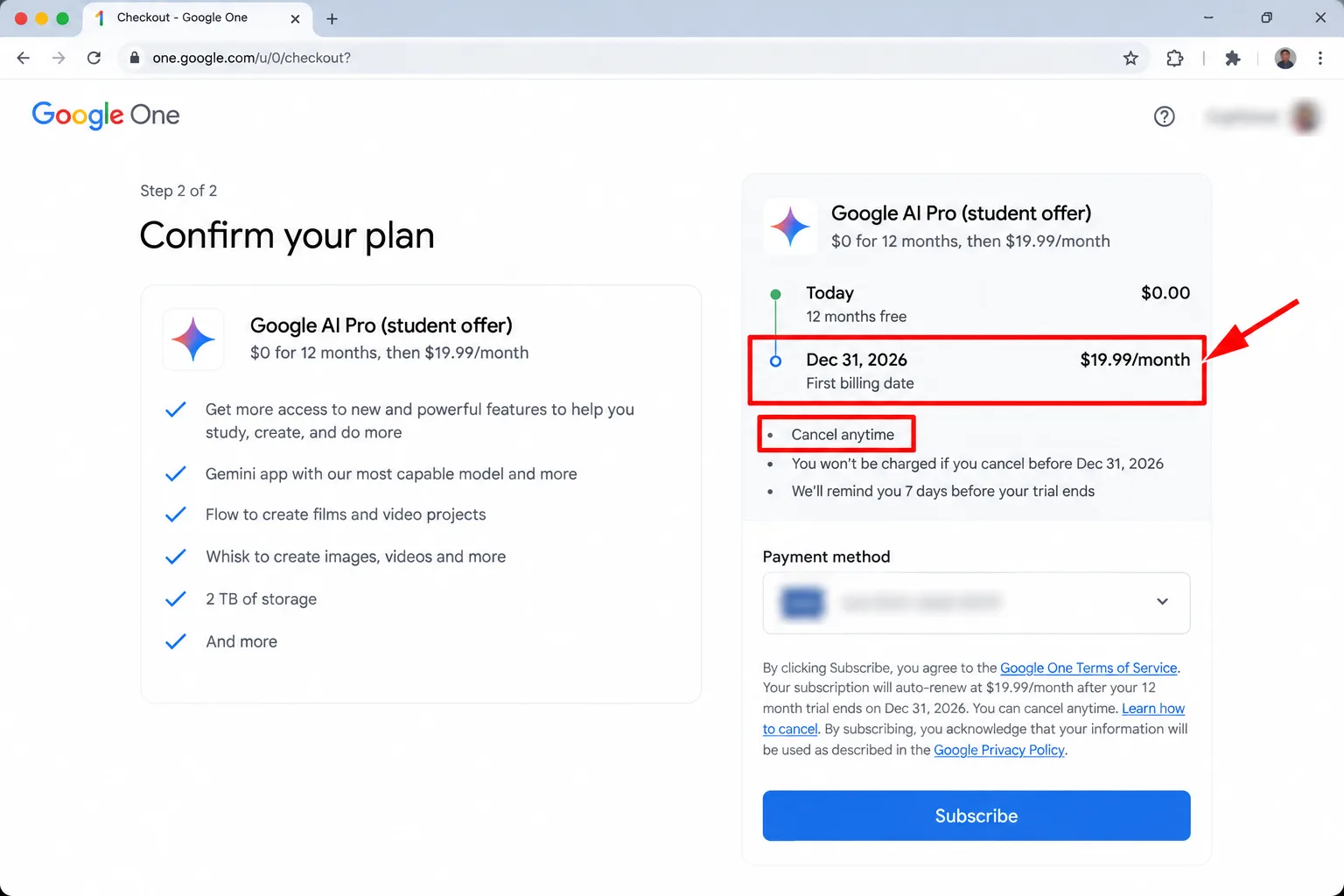Click the browser forward arrow
The image size is (1344, 896).
tap(59, 58)
